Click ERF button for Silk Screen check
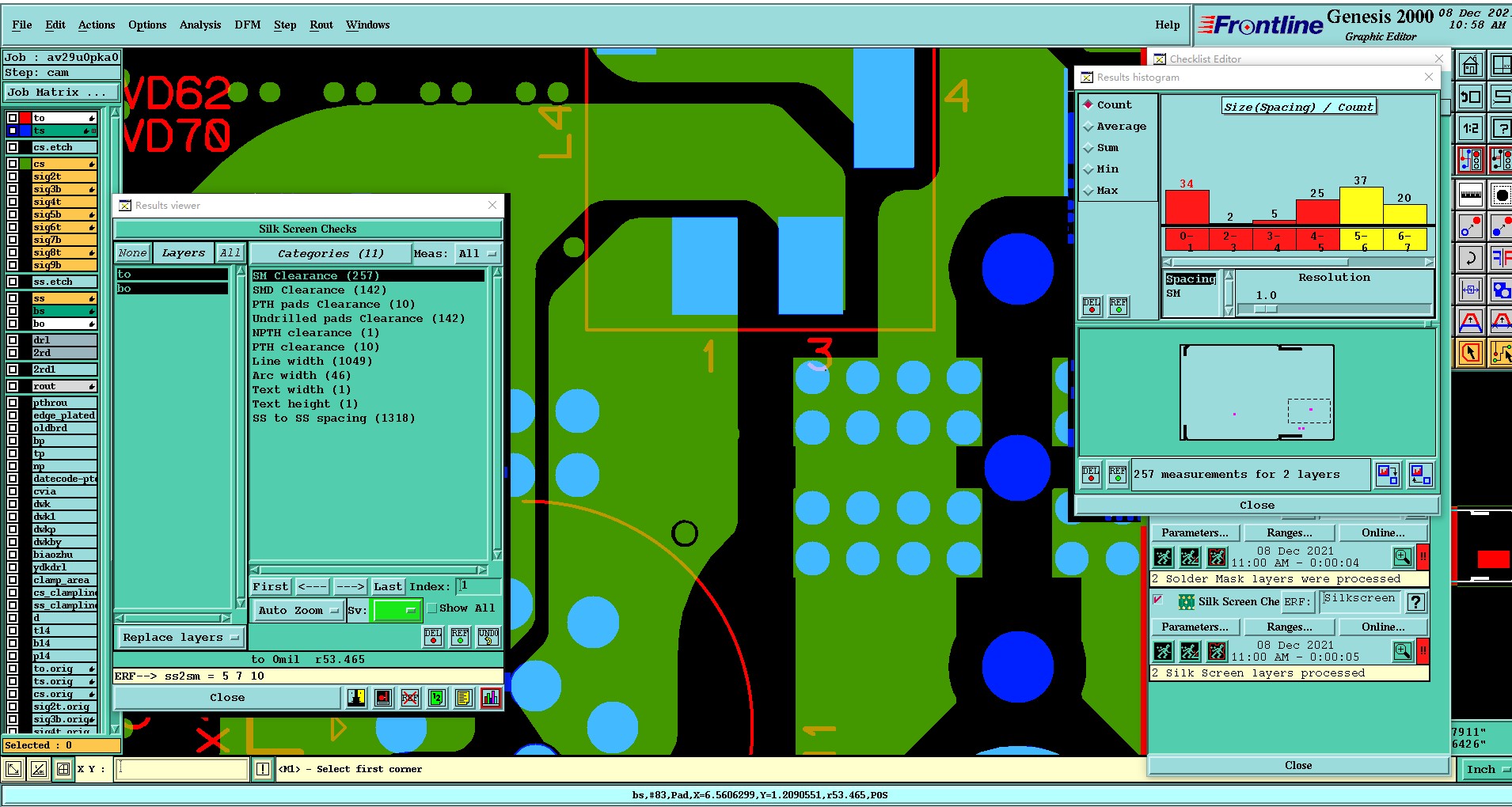The height and width of the screenshot is (807, 1512). click(1297, 602)
